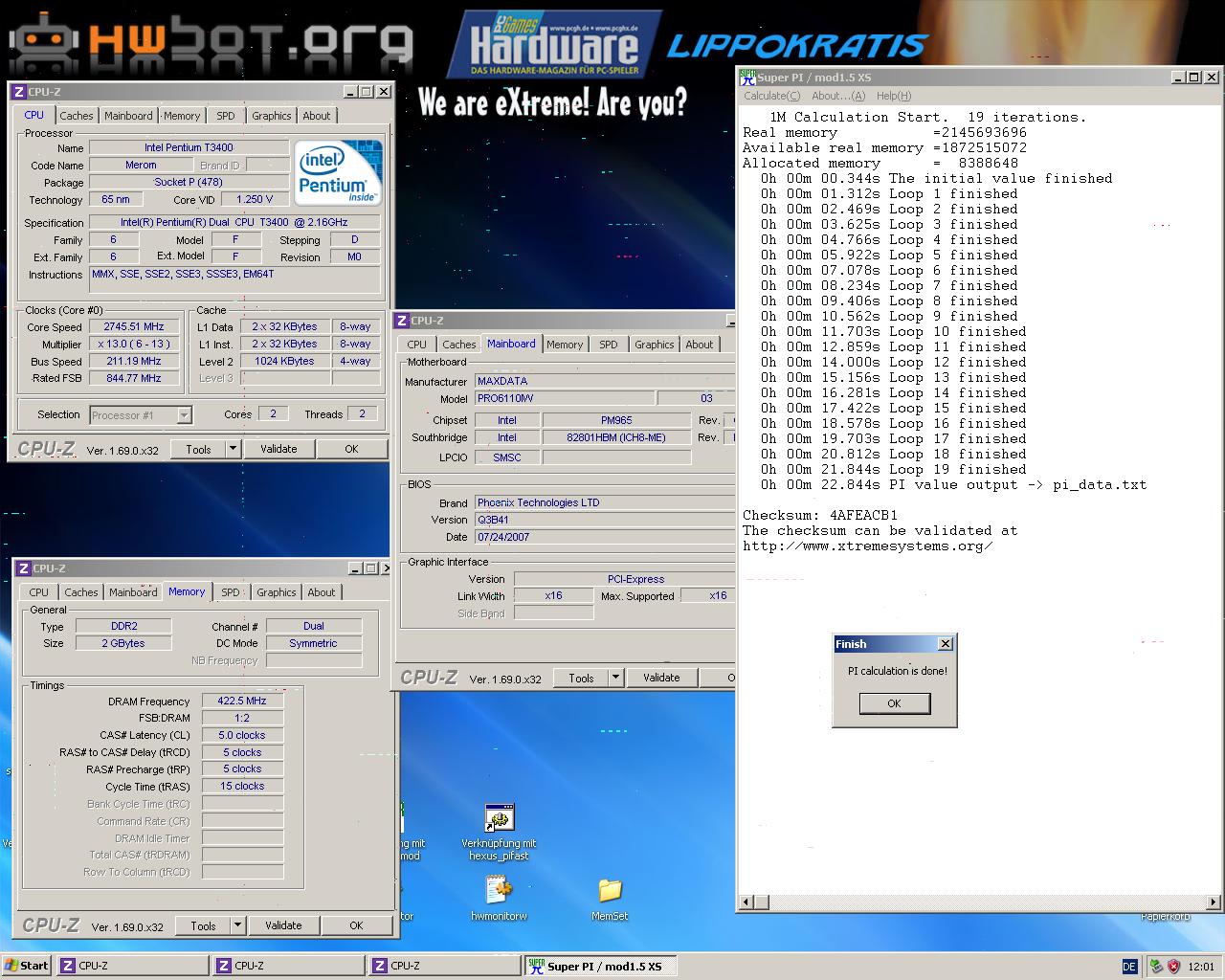
Task: Click OK in the top CPU-Z window
Action: (351, 449)
